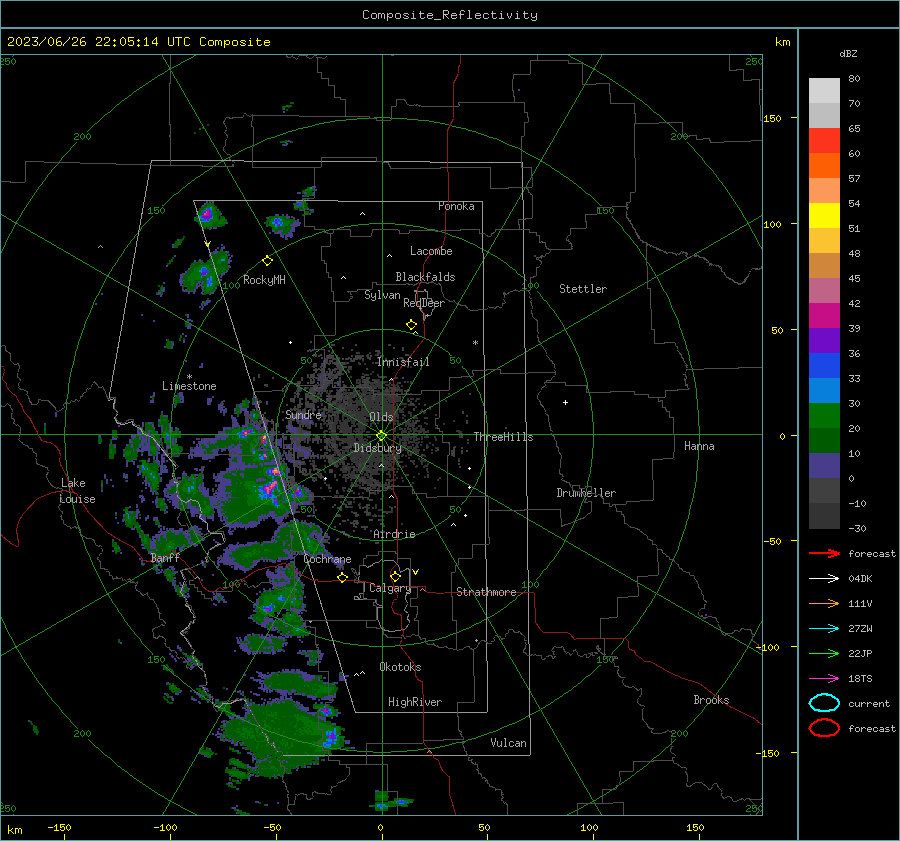The width and height of the screenshot is (900, 841).
Task: Click yellow diamond marker below Cochrane label
Action: (x=343, y=577)
